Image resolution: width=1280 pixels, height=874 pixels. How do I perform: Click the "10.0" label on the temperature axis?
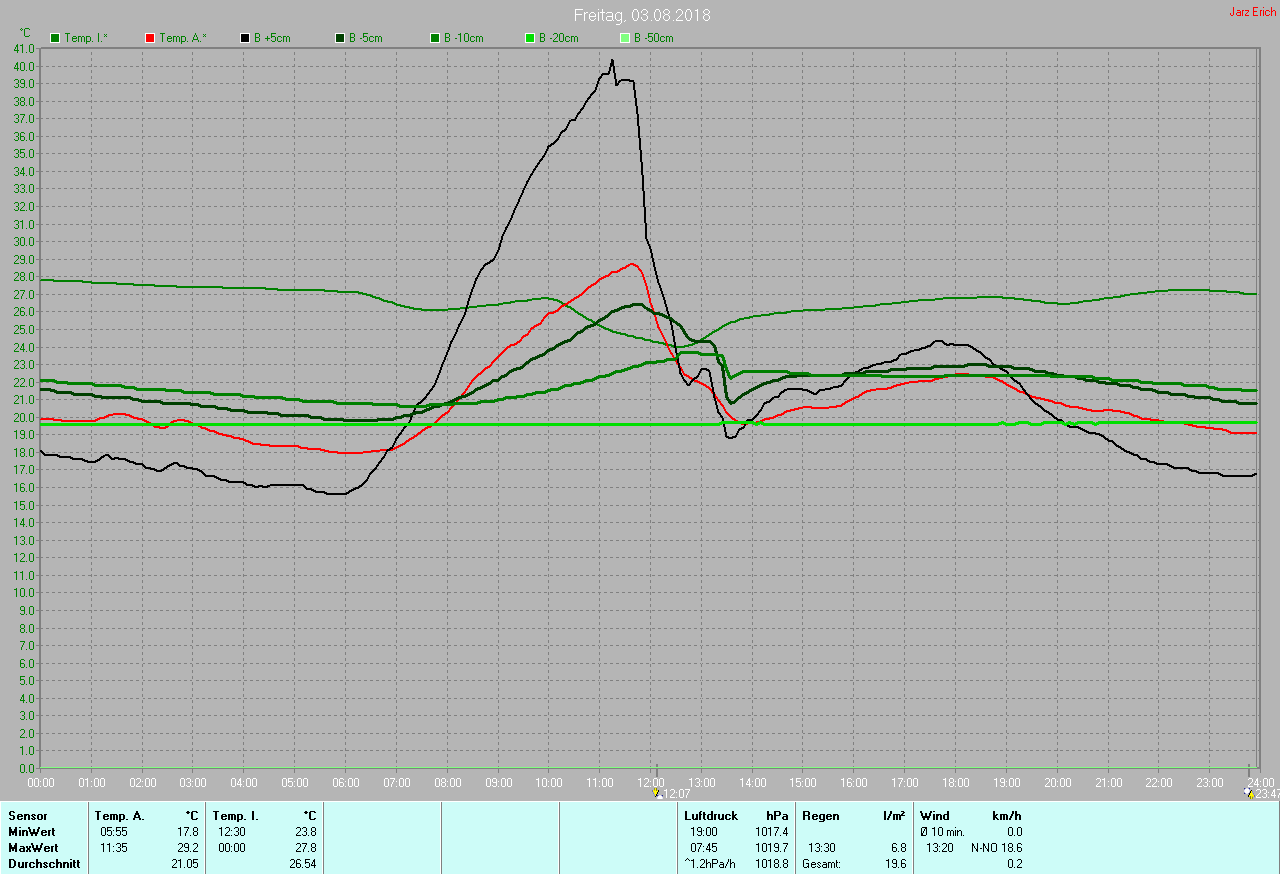coord(24,592)
